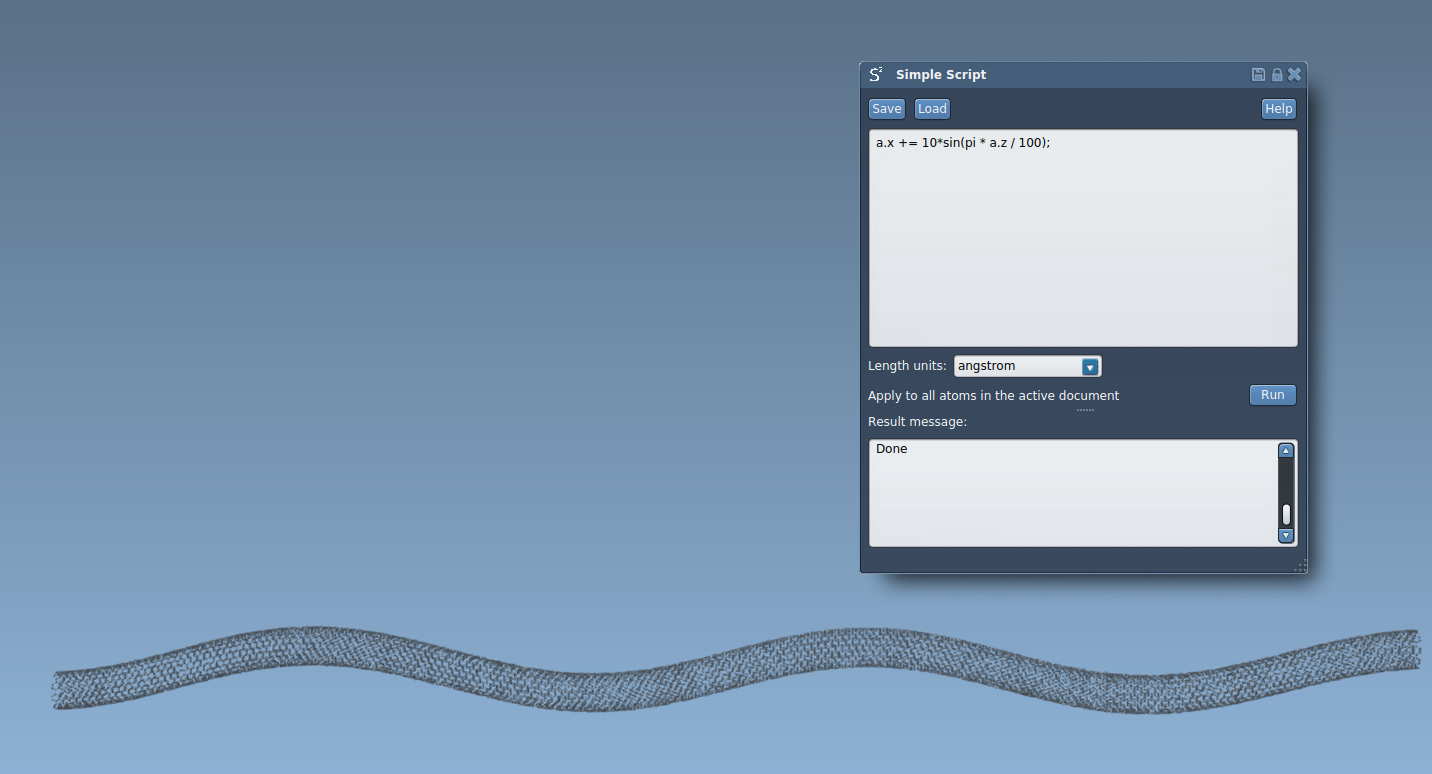Click the scroll down arrow in results
1432x774 pixels.
(1286, 536)
